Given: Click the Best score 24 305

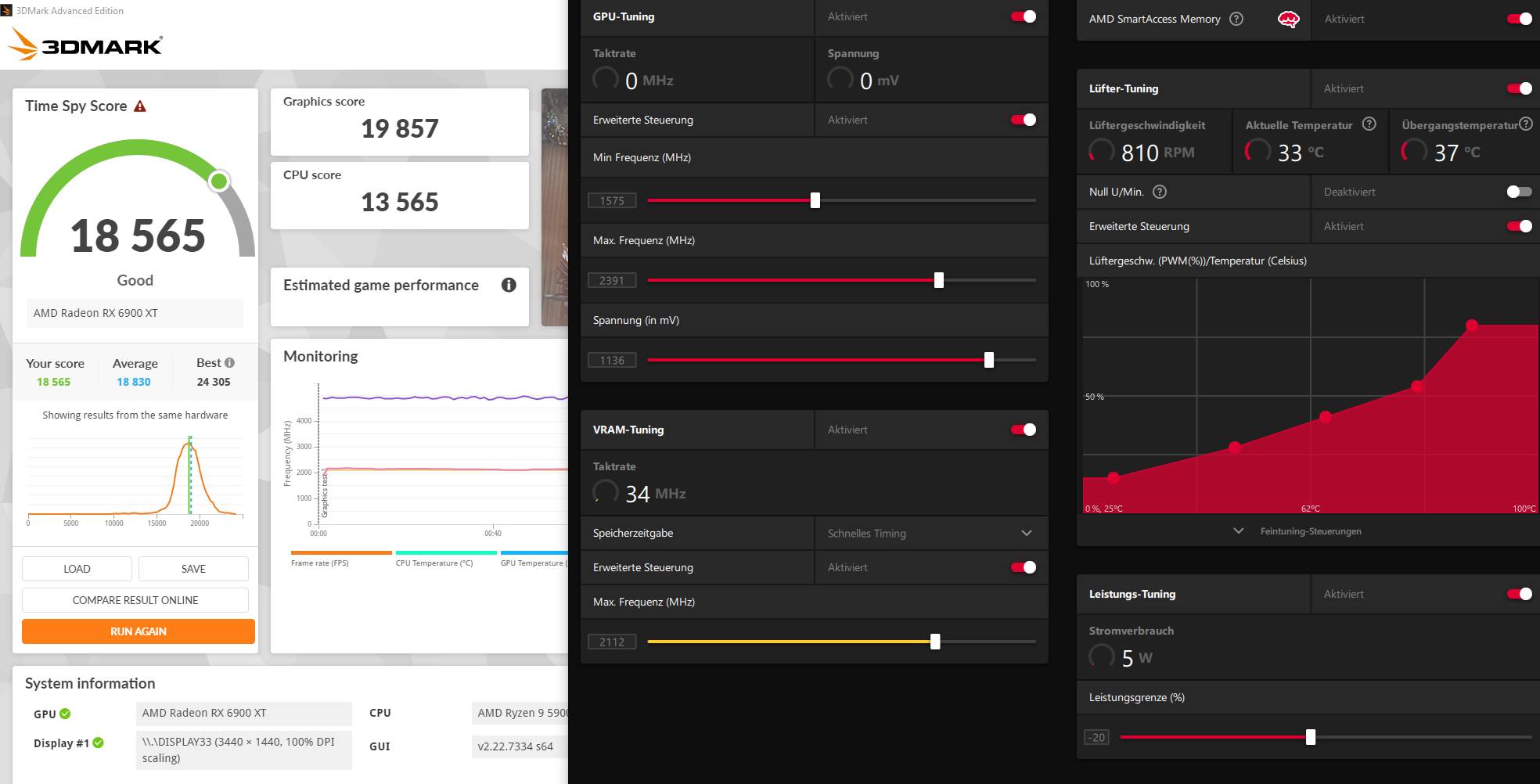Looking at the screenshot, I should pos(214,382).
